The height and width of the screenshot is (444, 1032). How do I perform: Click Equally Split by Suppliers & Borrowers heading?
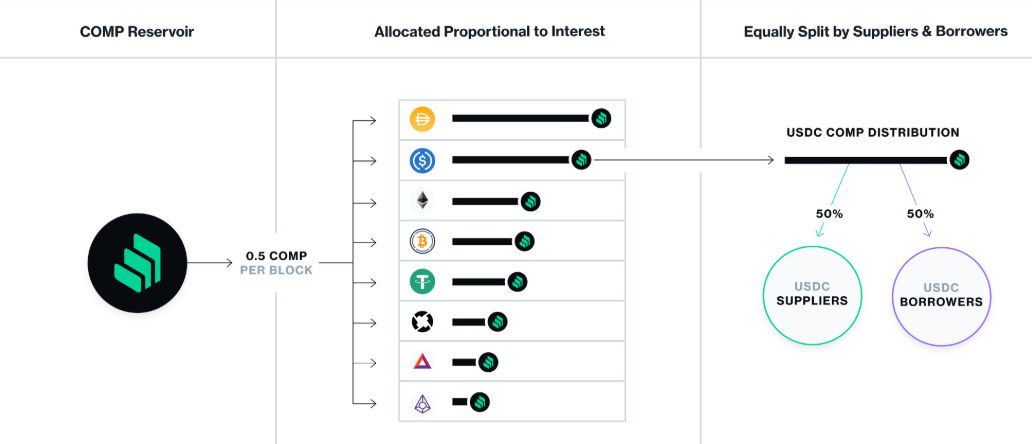(x=875, y=32)
